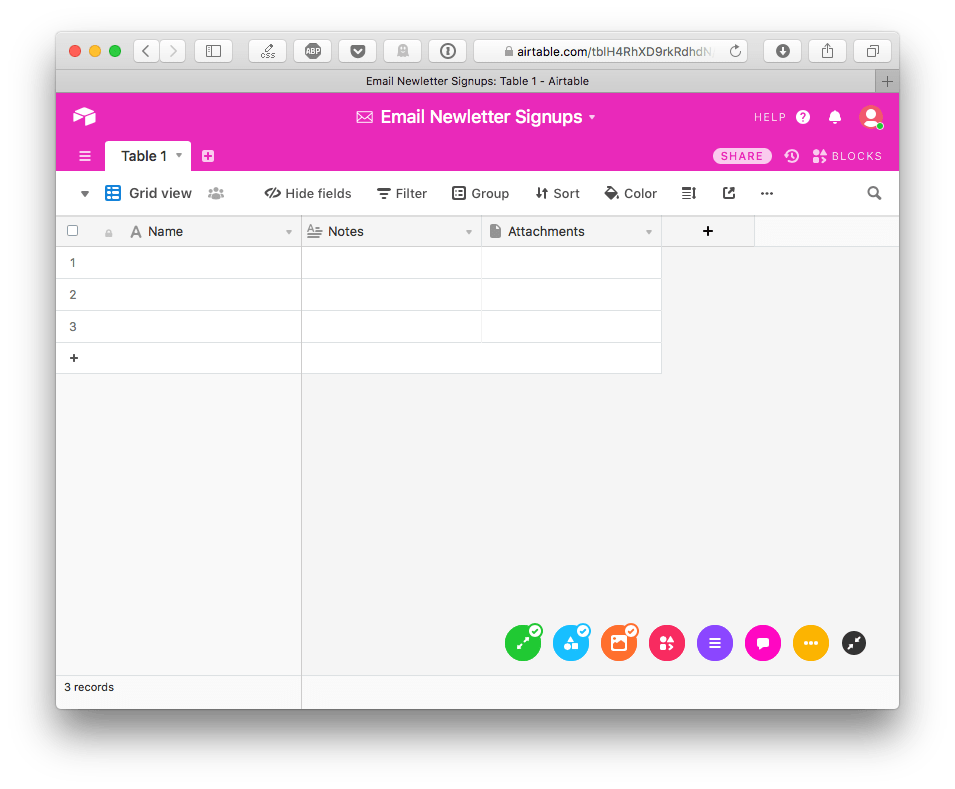Click the 1Password extension icon

click(x=448, y=51)
